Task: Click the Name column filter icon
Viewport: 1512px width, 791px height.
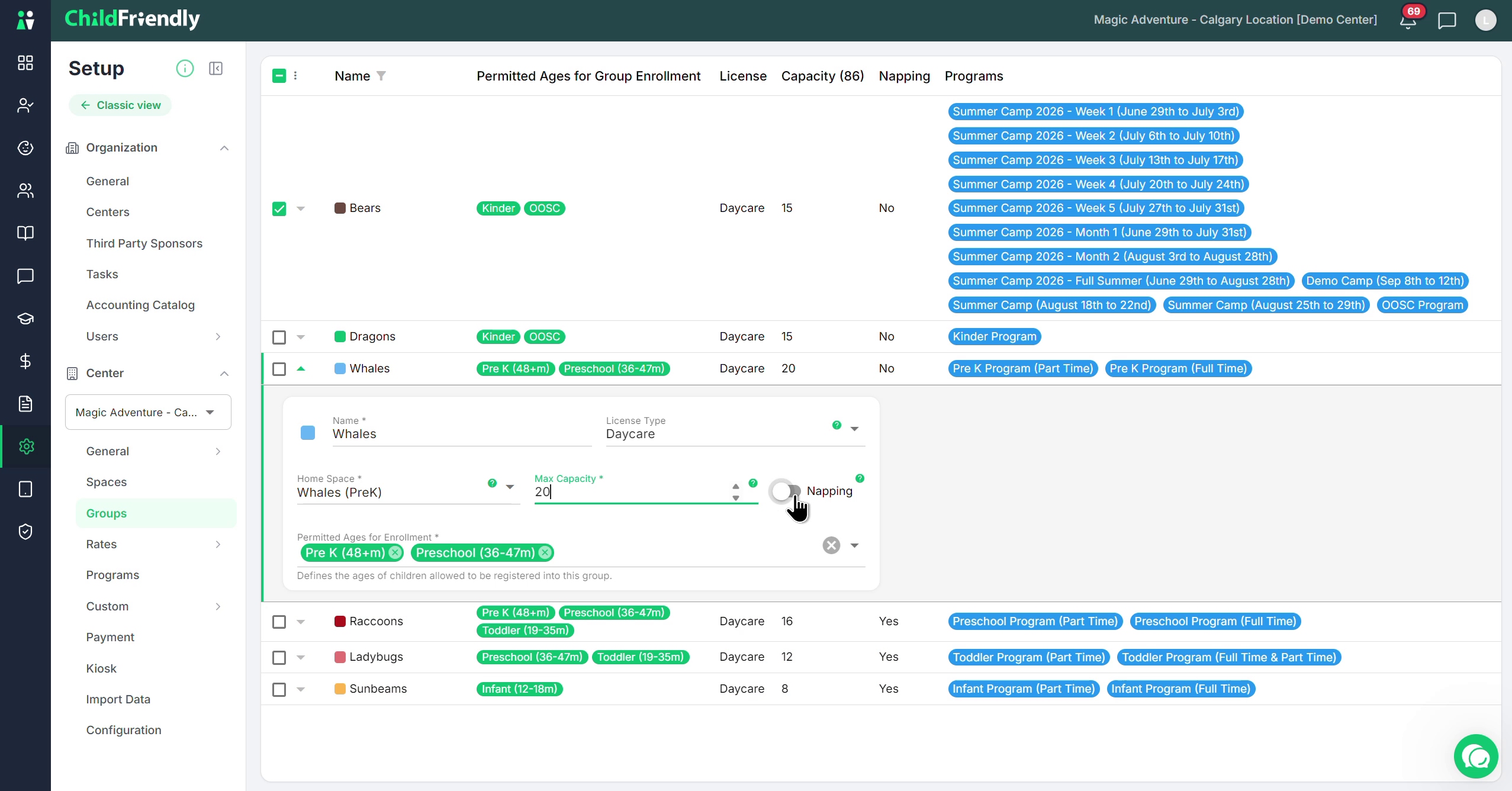Action: click(x=381, y=76)
